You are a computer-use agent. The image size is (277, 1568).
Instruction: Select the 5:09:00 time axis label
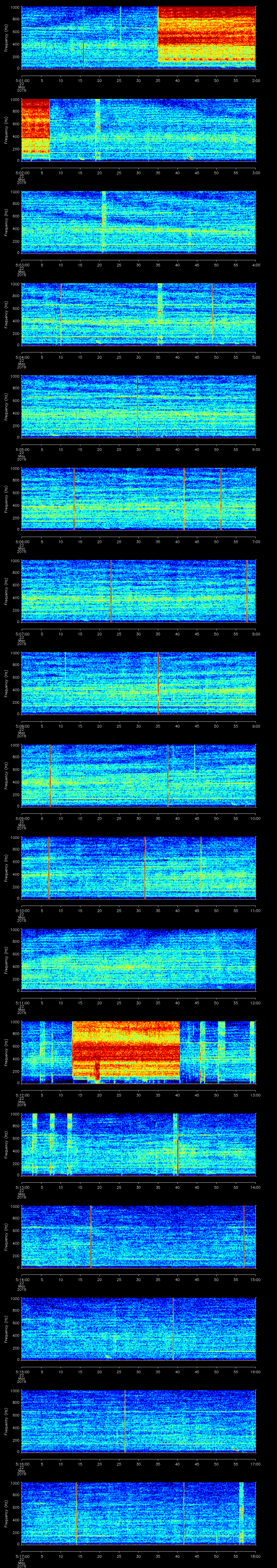click(x=22, y=818)
